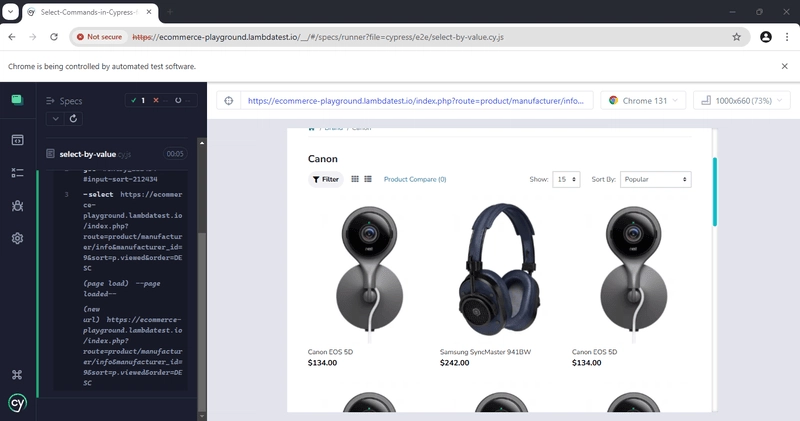Open the Sort By Popular dropdown
This screenshot has height=421, width=800.
[x=656, y=179]
